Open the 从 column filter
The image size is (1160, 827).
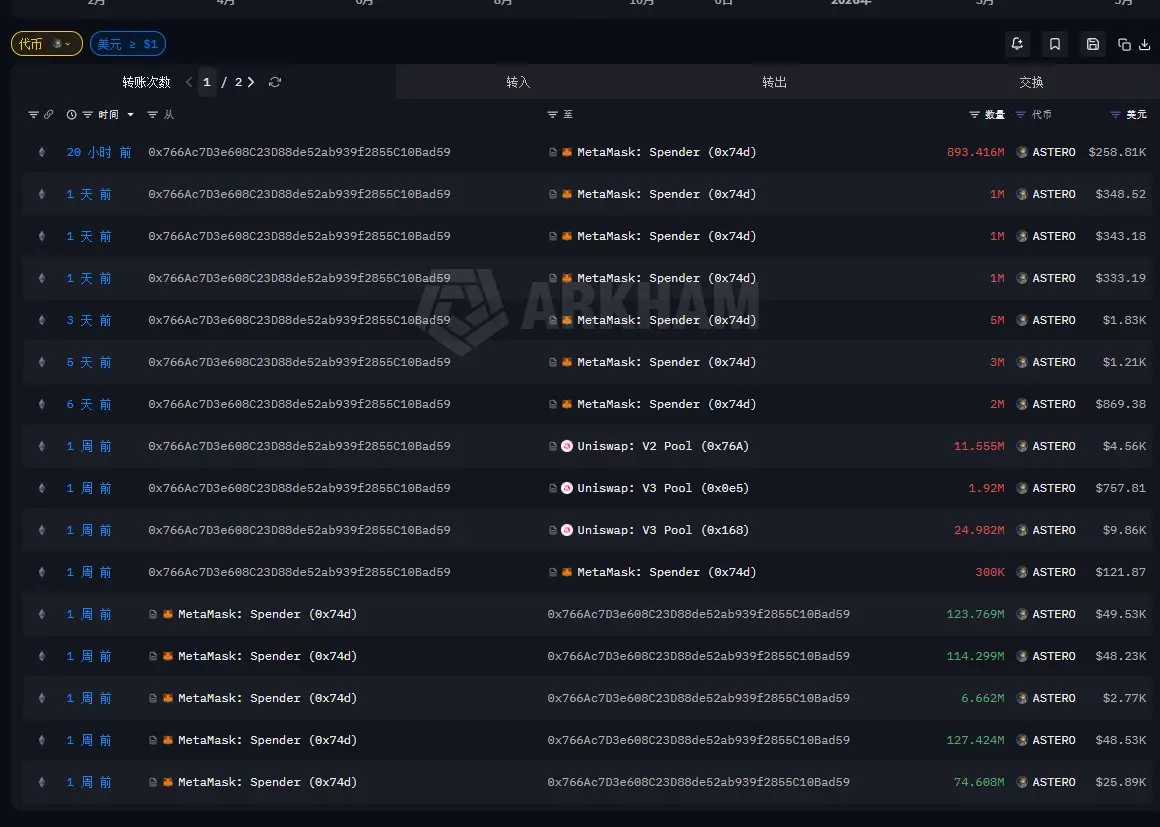click(152, 115)
